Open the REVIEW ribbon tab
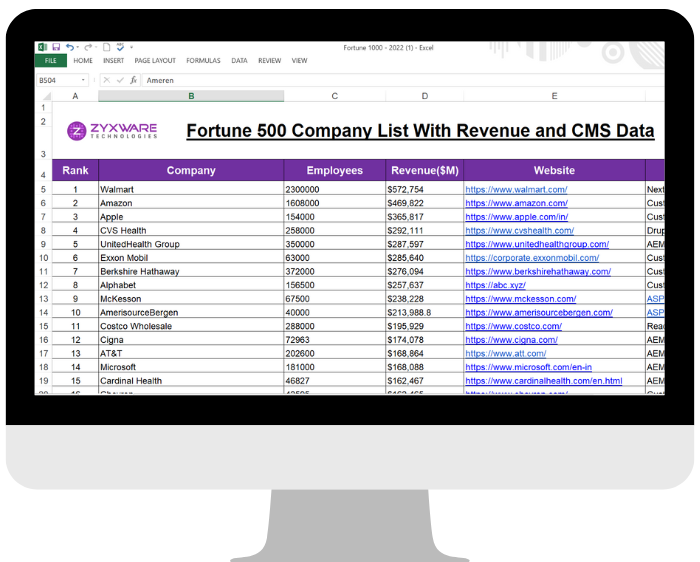The width and height of the screenshot is (700, 562). 270,61
